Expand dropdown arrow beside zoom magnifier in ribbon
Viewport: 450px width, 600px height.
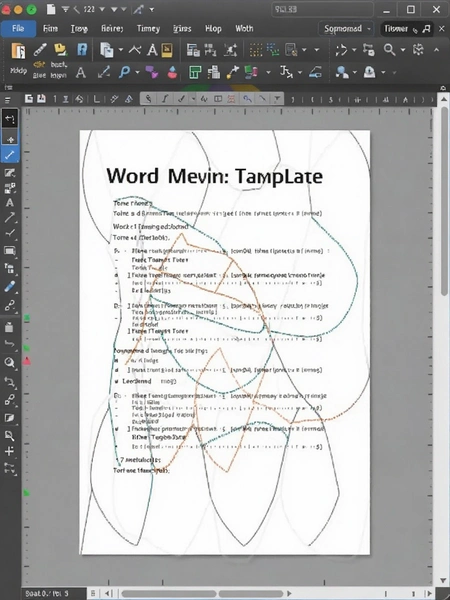[403, 50]
